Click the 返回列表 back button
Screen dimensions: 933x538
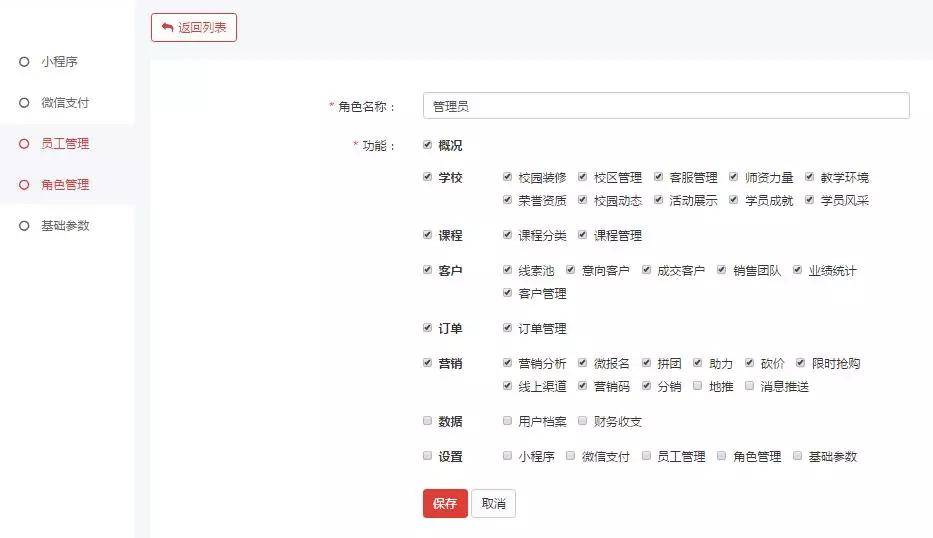click(x=193, y=28)
